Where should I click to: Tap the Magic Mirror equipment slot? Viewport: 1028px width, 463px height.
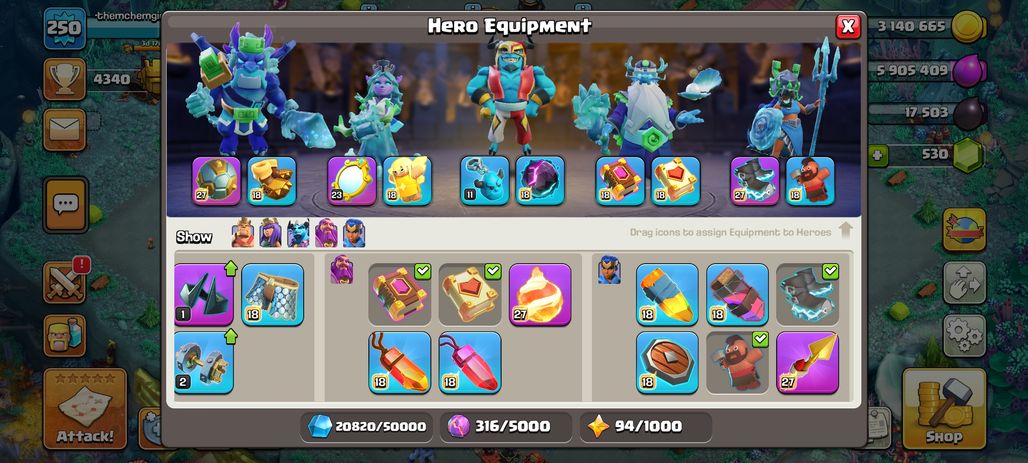[352, 180]
